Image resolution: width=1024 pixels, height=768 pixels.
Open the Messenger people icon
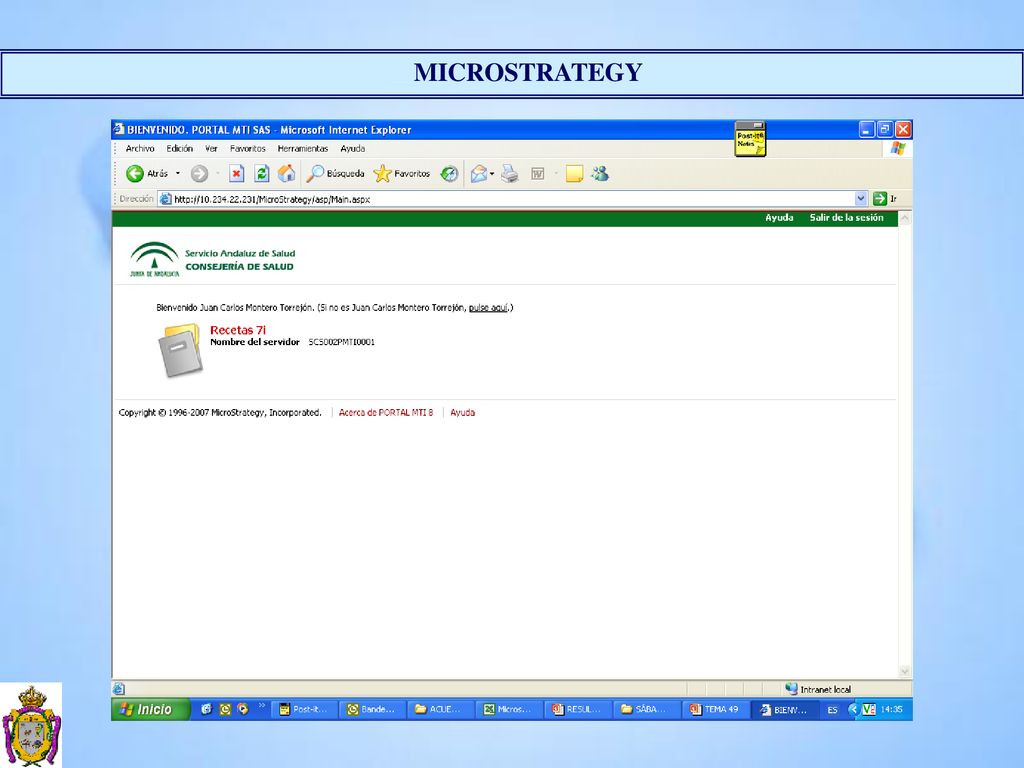tap(600, 174)
